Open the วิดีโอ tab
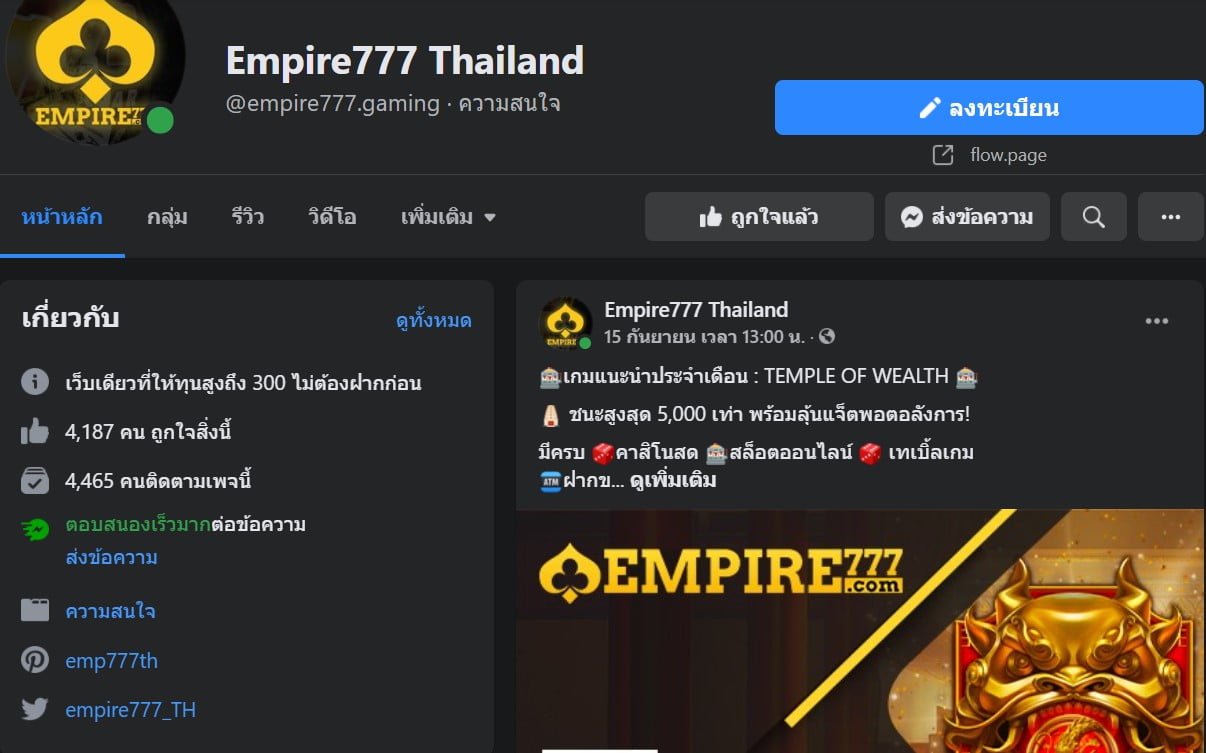Image resolution: width=1206 pixels, height=753 pixels. pyautogui.click(x=332, y=216)
